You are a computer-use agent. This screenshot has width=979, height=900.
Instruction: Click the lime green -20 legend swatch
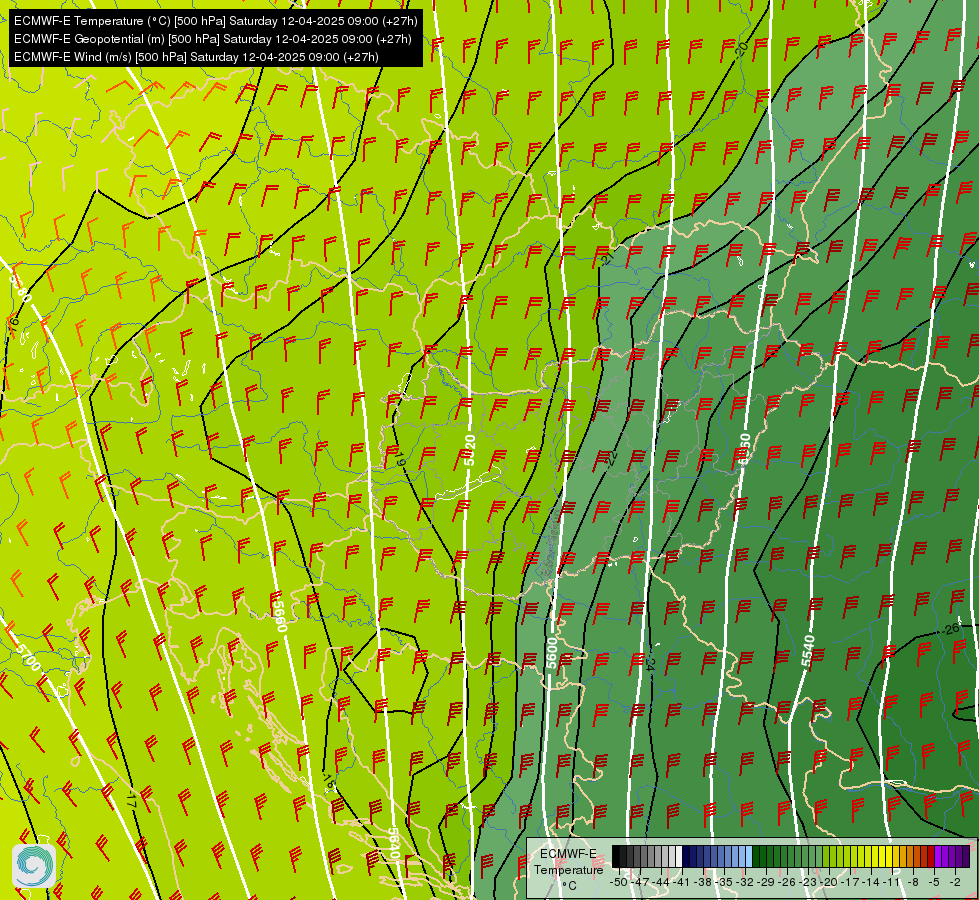[826, 856]
